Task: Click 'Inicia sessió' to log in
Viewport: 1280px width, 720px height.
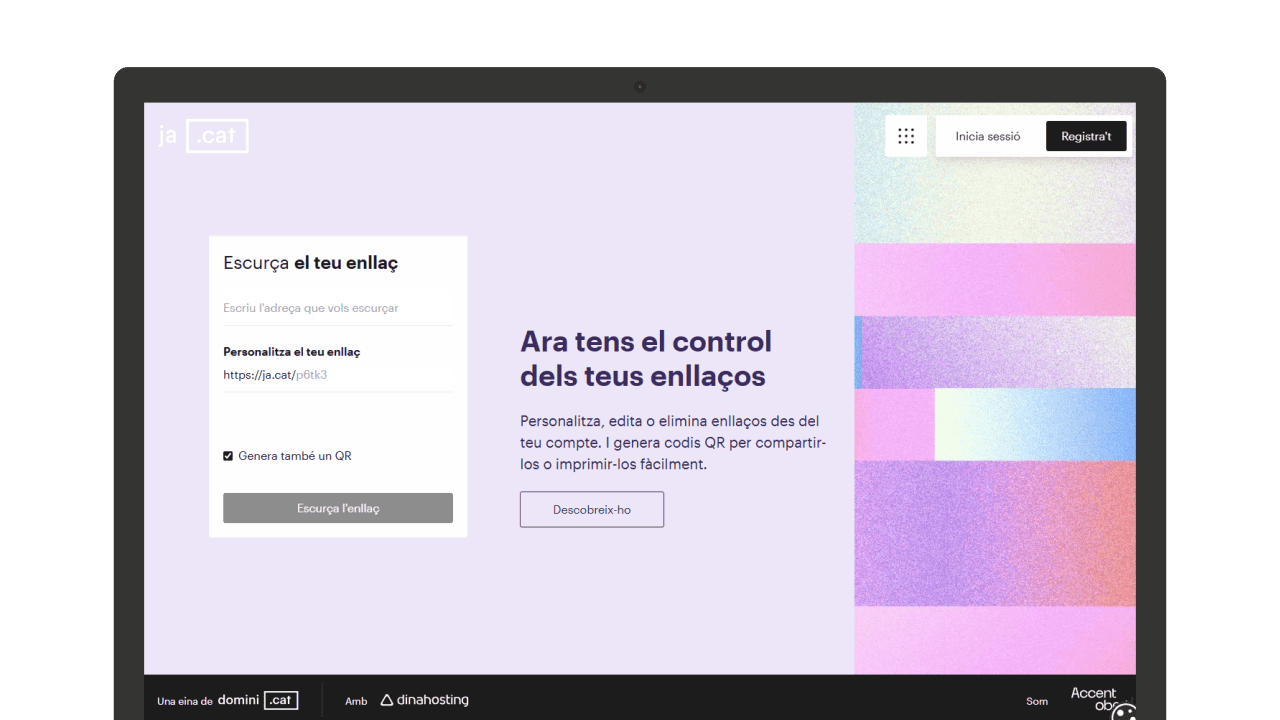Action: click(988, 136)
